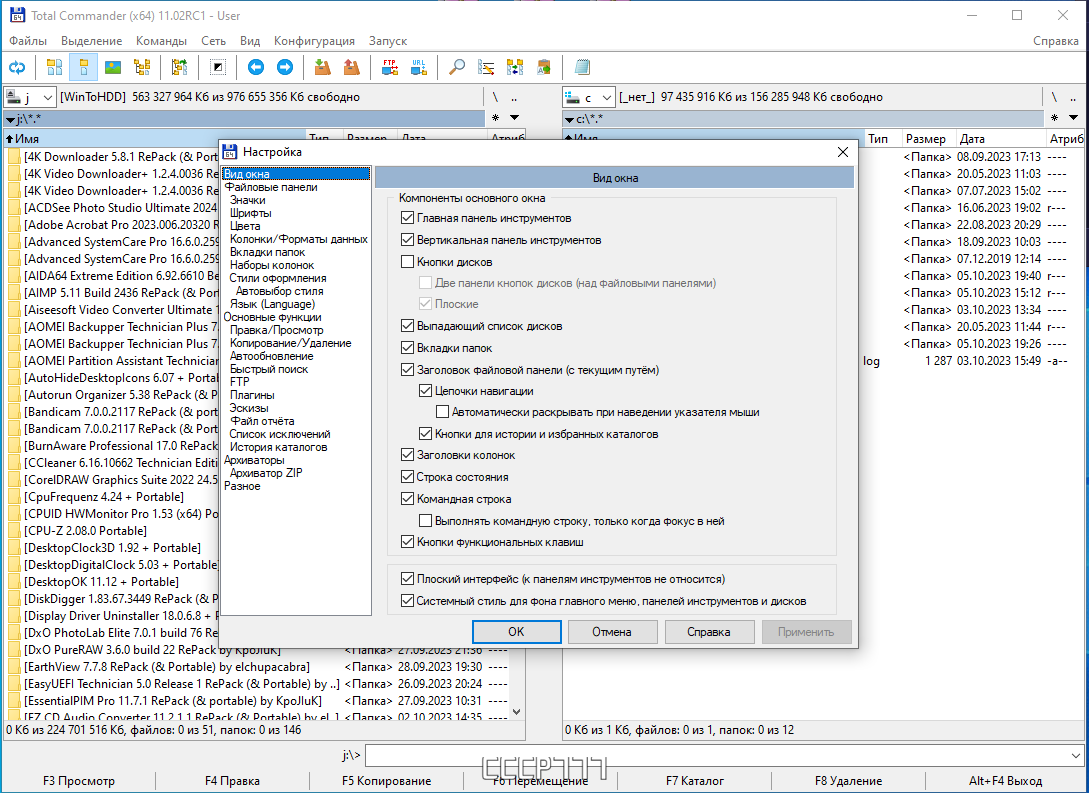Click the unpack files icon
Viewport: 1089px width, 793px height.
tap(351, 67)
